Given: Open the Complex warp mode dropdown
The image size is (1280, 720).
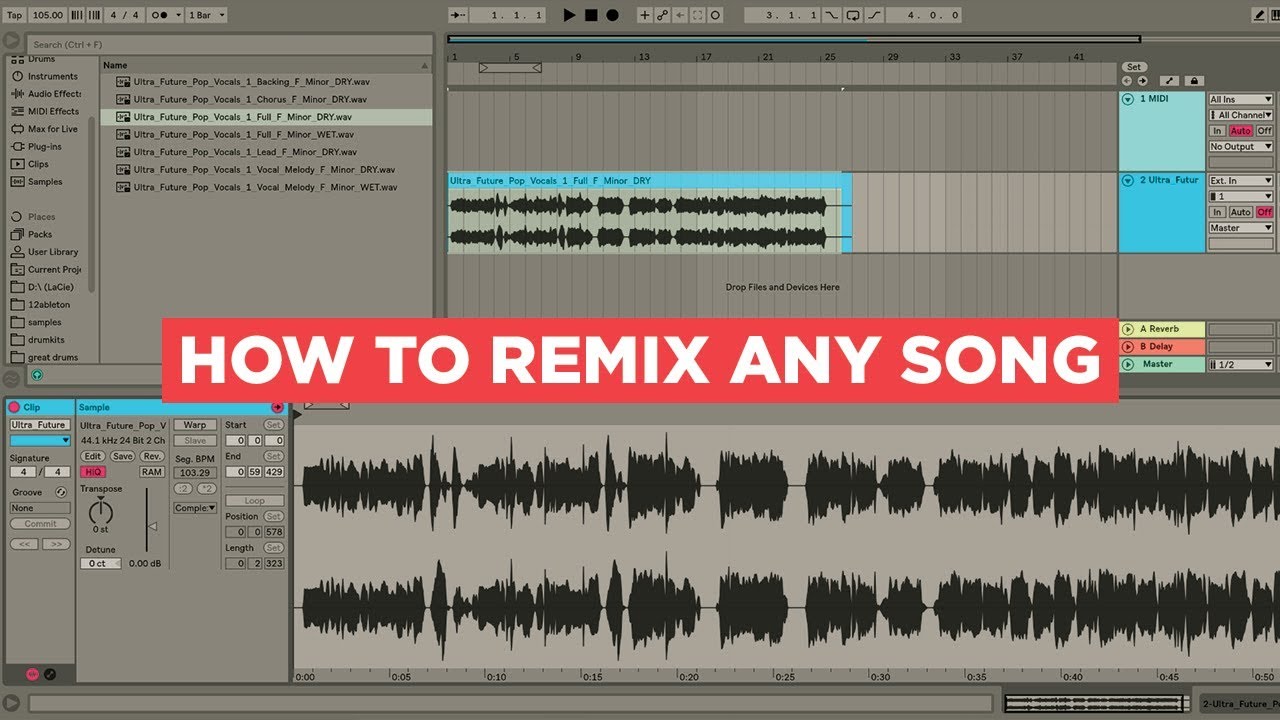Looking at the screenshot, I should 195,508.
